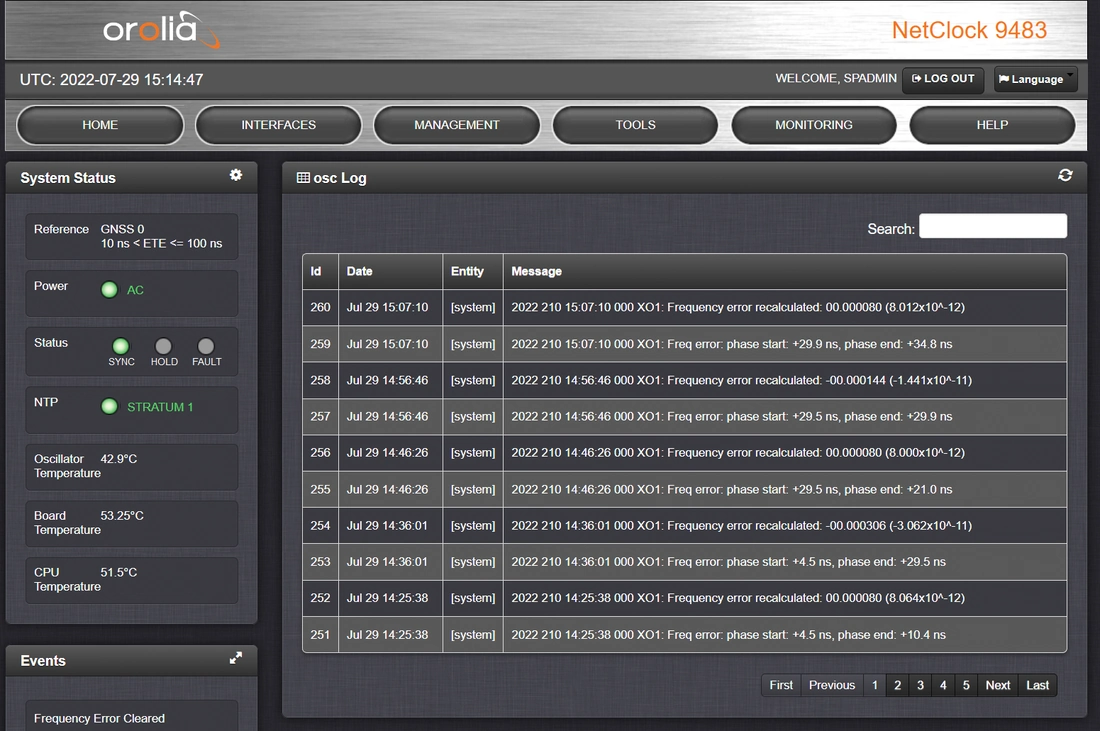Image resolution: width=1100 pixels, height=731 pixels.
Task: Click date Jul 29 14:36:01 in row 254
Action: point(387,525)
